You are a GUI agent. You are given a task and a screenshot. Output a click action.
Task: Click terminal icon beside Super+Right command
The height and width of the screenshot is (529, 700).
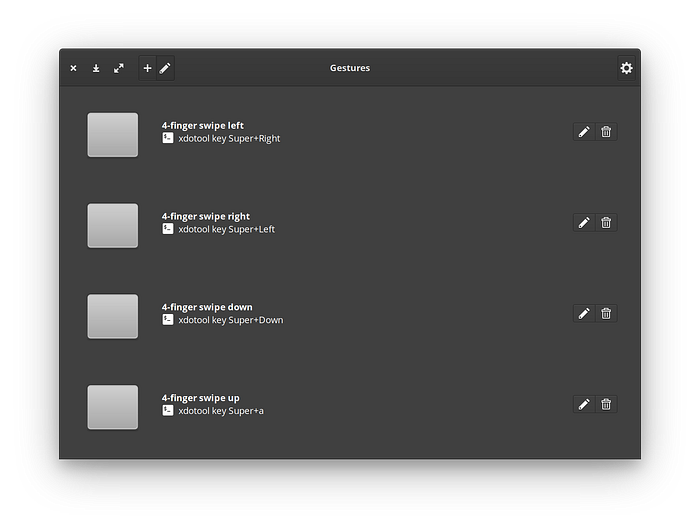(168, 138)
